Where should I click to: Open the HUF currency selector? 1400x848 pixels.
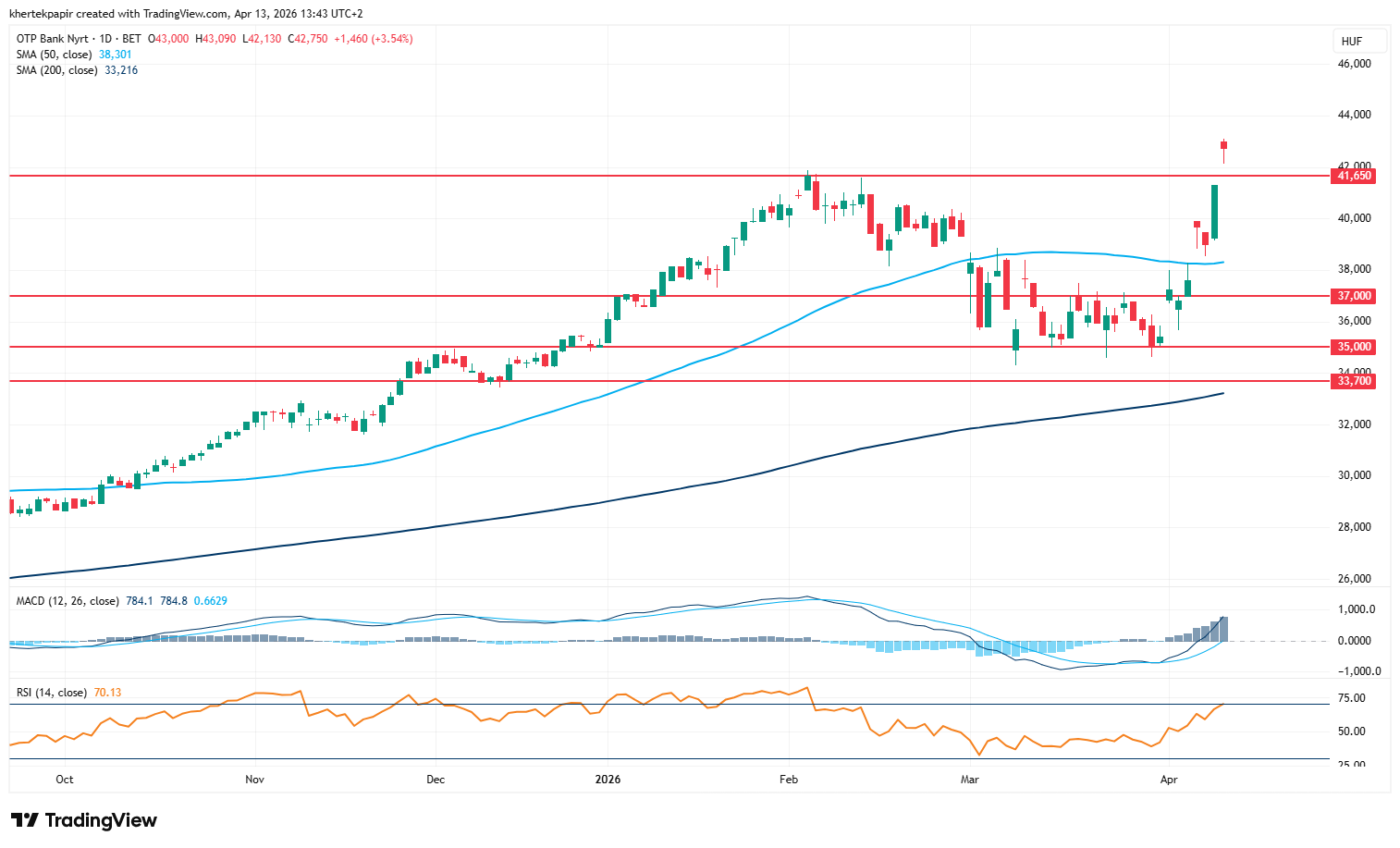1351,42
